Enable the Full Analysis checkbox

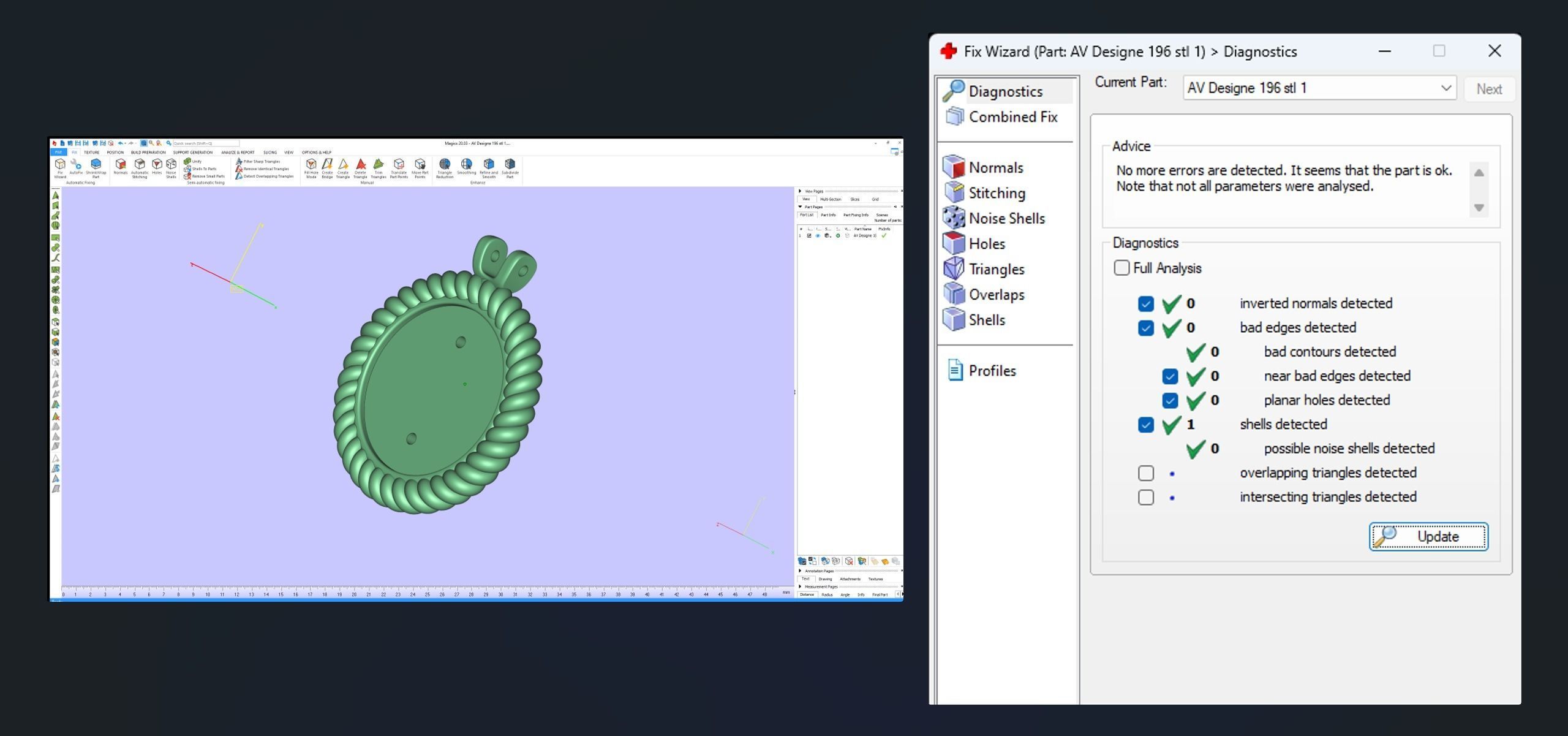tap(1121, 268)
